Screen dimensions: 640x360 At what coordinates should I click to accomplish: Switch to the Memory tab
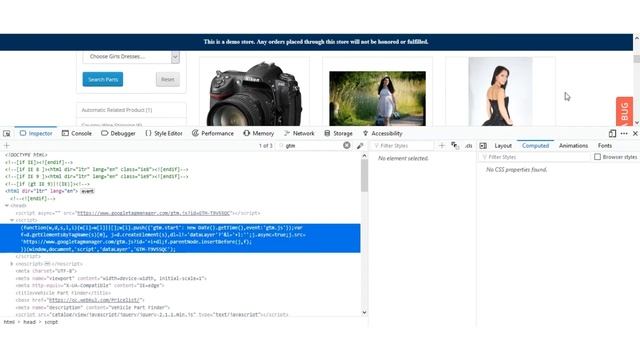(258, 133)
